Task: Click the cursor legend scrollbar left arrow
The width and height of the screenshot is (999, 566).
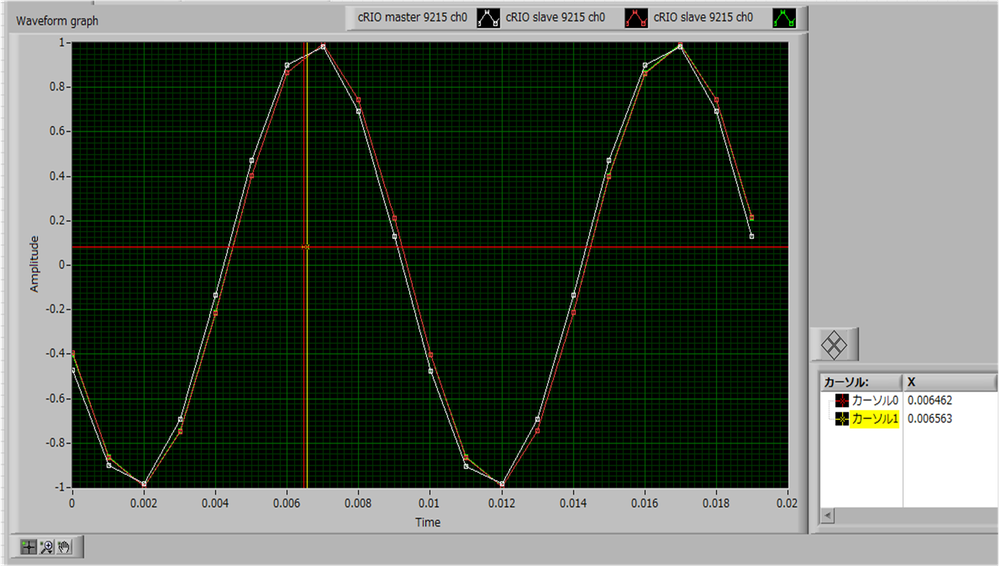Action: click(828, 515)
